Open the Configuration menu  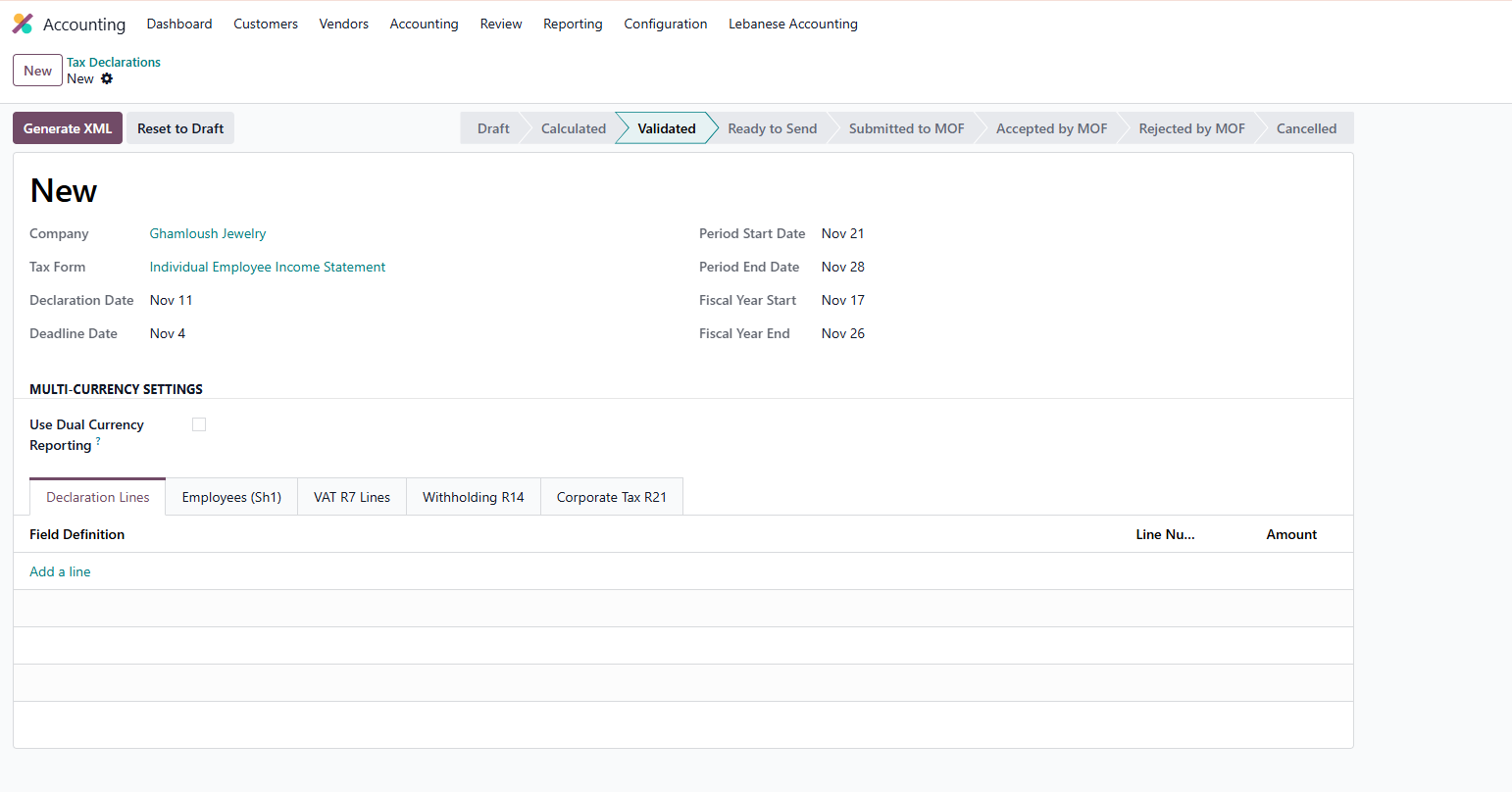pyautogui.click(x=665, y=24)
